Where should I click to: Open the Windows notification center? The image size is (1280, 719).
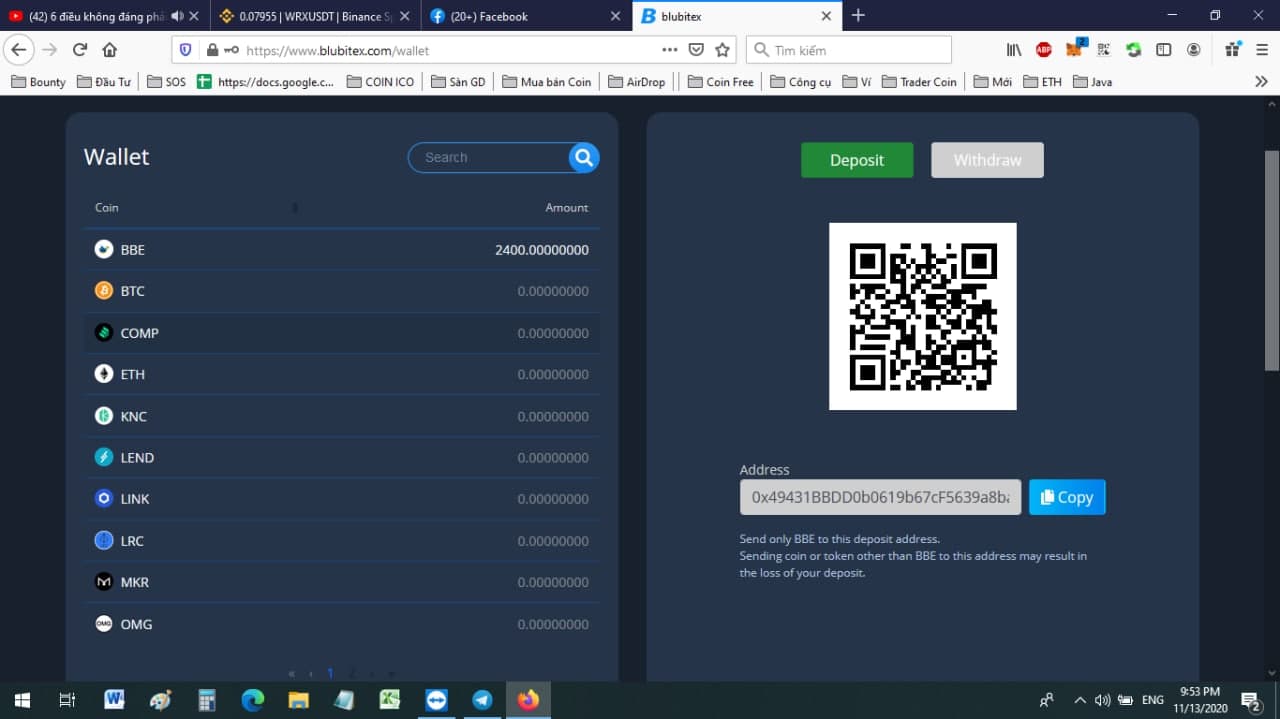coord(1251,700)
